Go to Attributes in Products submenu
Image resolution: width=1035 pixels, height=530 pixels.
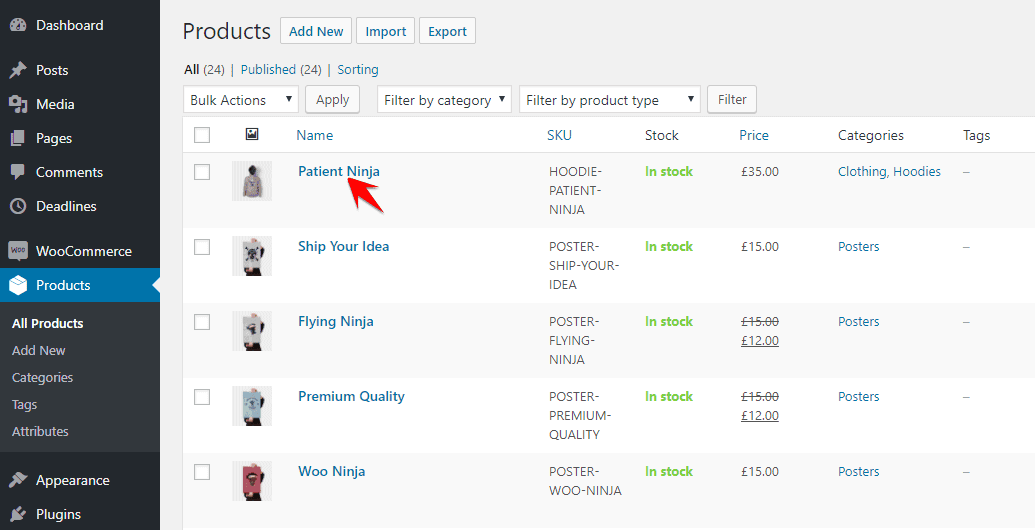(x=40, y=431)
